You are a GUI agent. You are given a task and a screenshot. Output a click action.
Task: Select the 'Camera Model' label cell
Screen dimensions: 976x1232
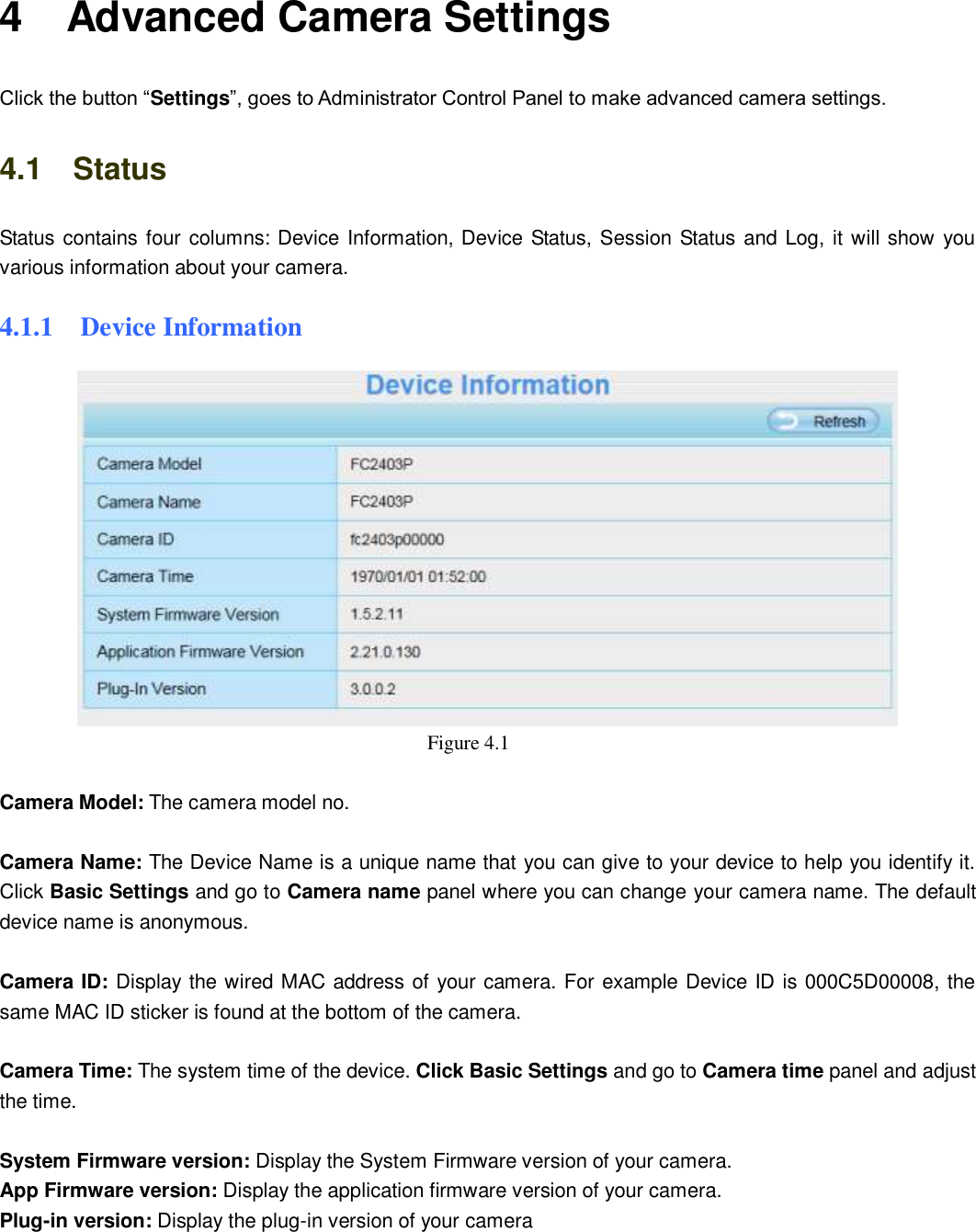(210, 464)
